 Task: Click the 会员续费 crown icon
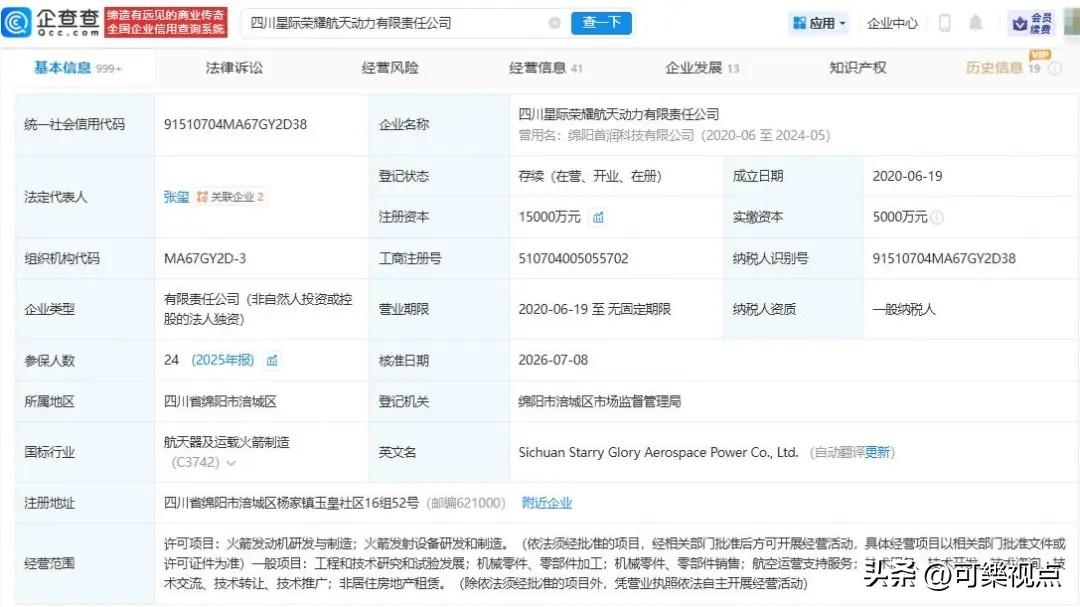click(1031, 23)
